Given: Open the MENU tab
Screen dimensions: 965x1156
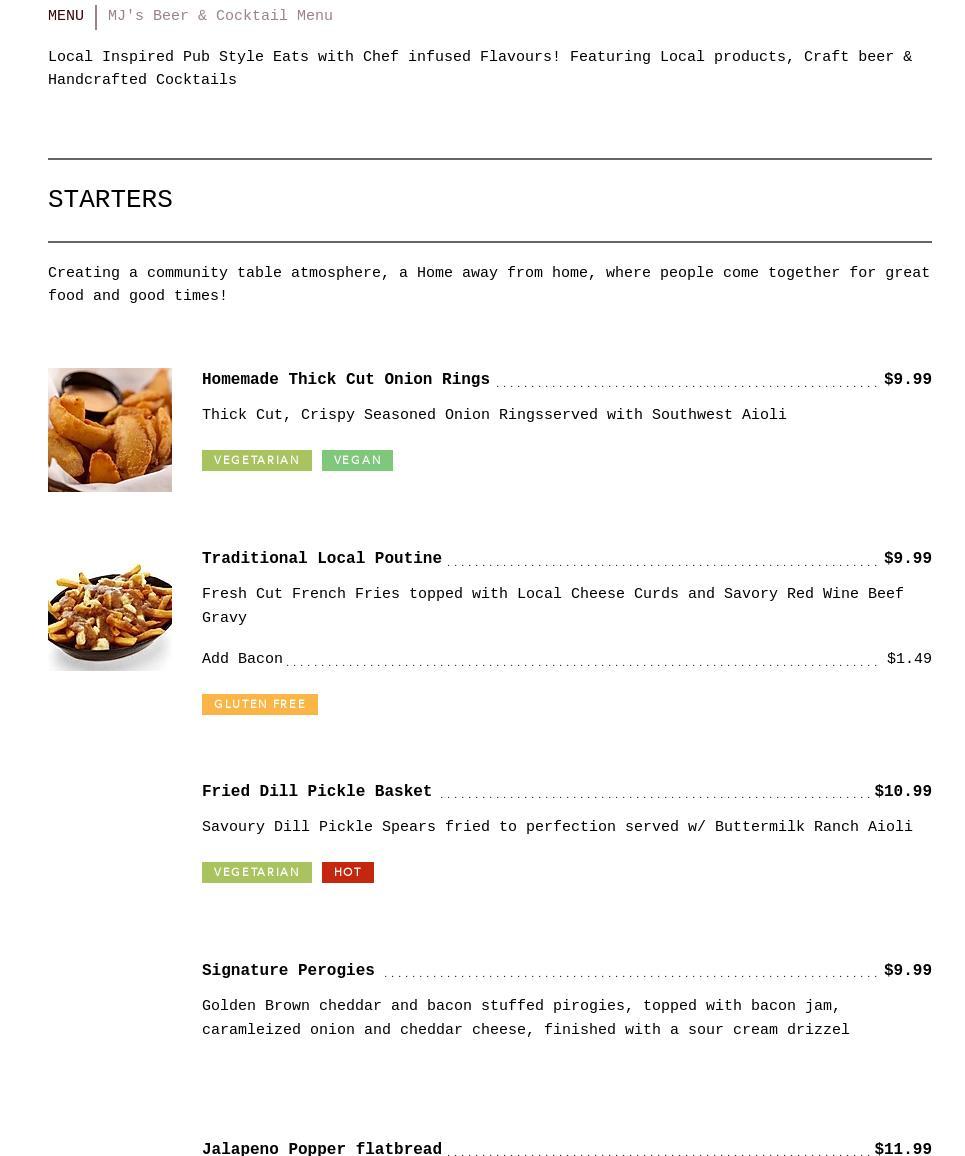Looking at the screenshot, I should (x=66, y=16).
